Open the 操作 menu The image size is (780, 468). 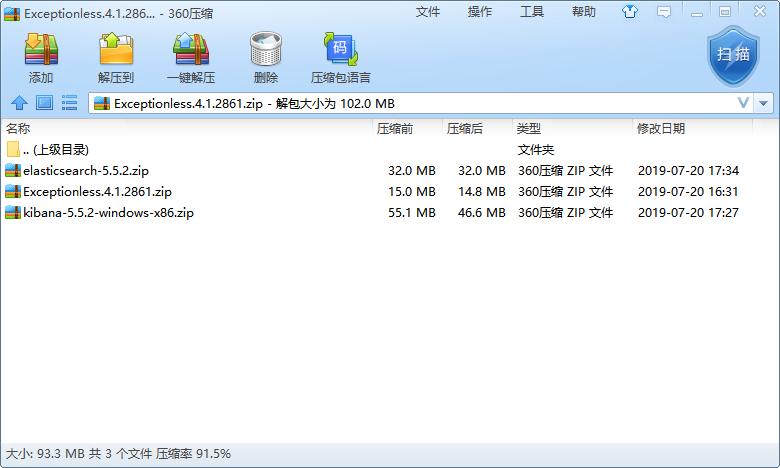coord(480,11)
